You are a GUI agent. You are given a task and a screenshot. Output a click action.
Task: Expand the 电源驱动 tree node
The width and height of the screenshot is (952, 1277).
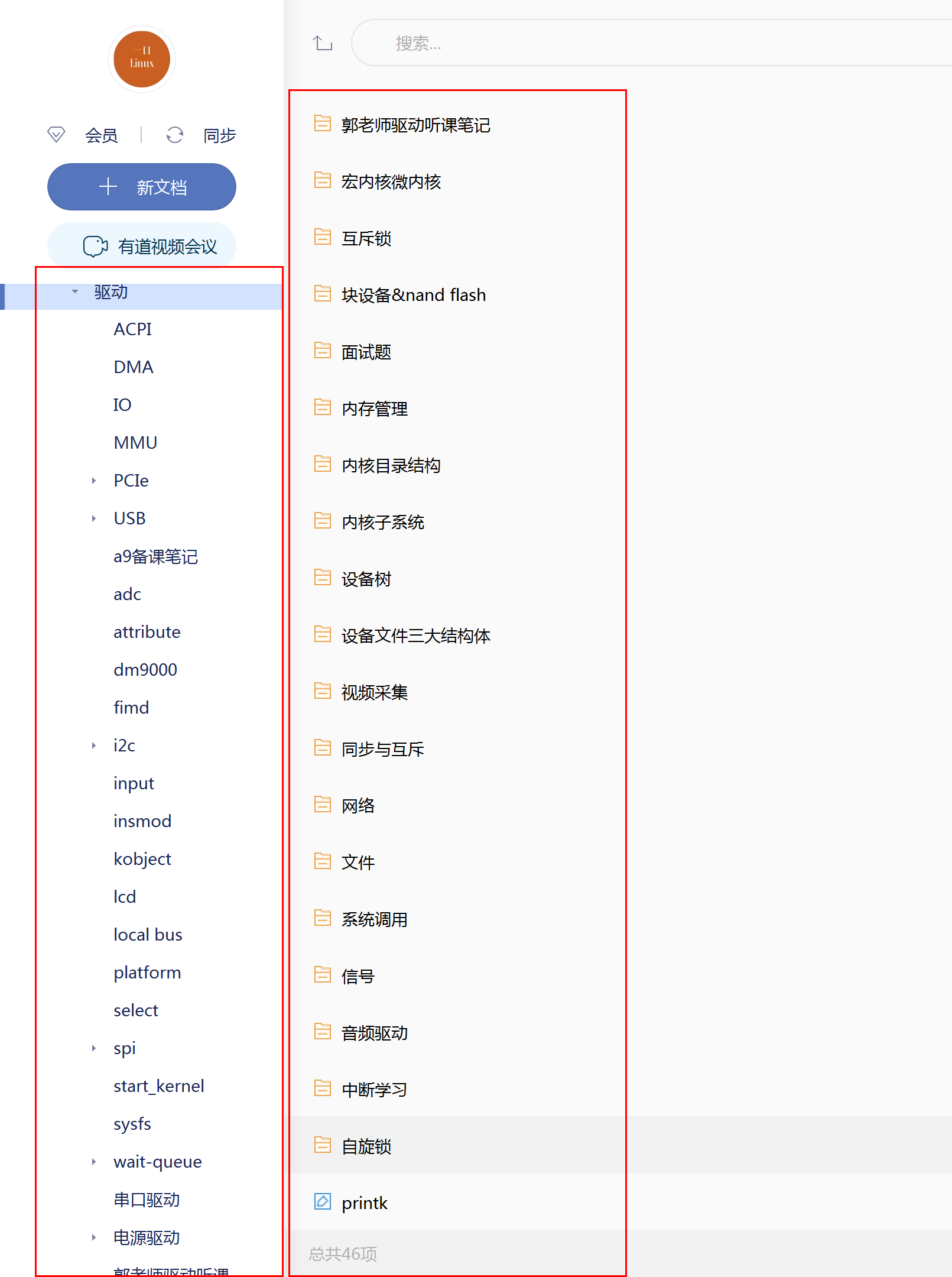point(93,1237)
